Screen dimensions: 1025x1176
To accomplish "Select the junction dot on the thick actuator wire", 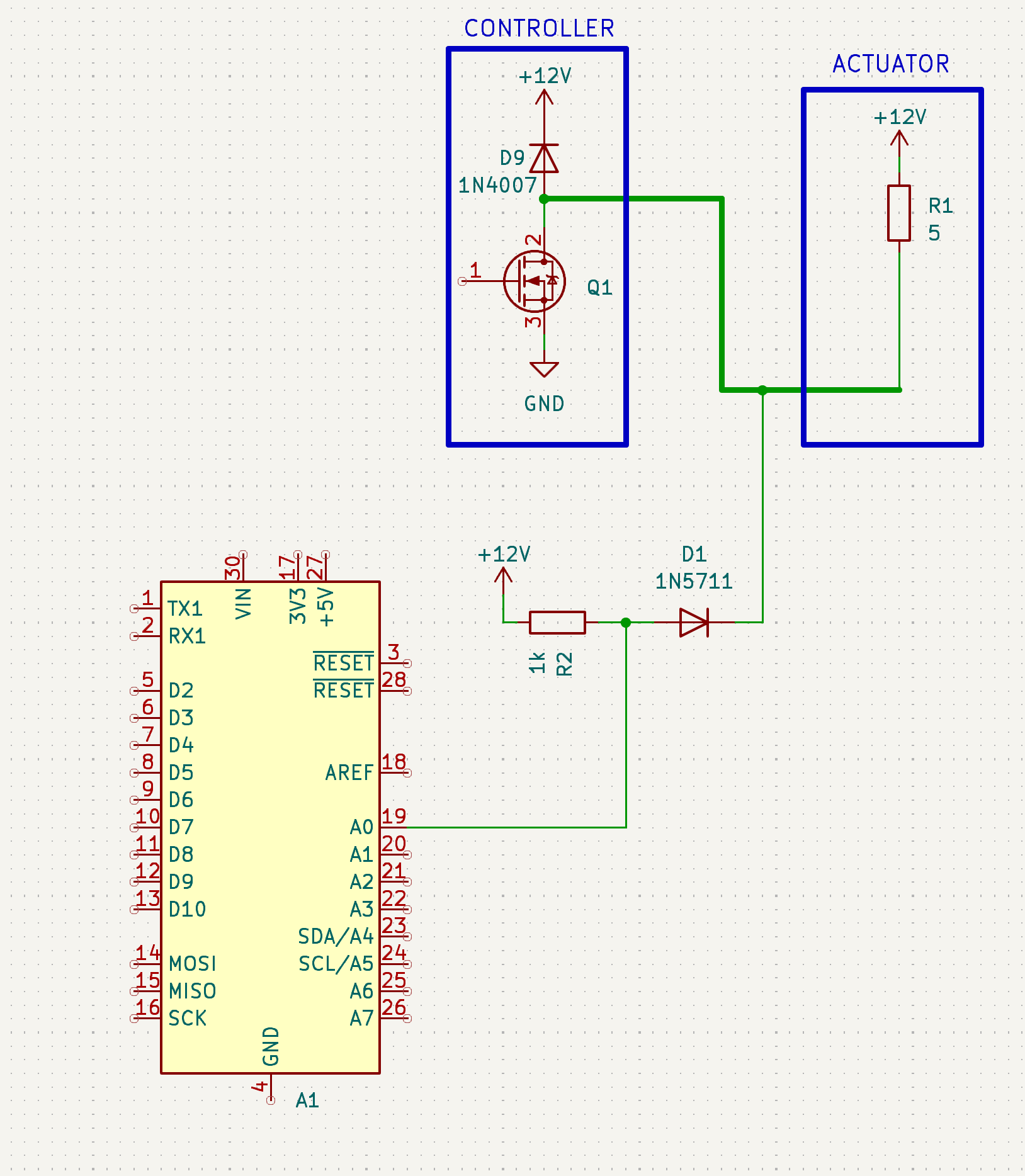I will (x=762, y=390).
